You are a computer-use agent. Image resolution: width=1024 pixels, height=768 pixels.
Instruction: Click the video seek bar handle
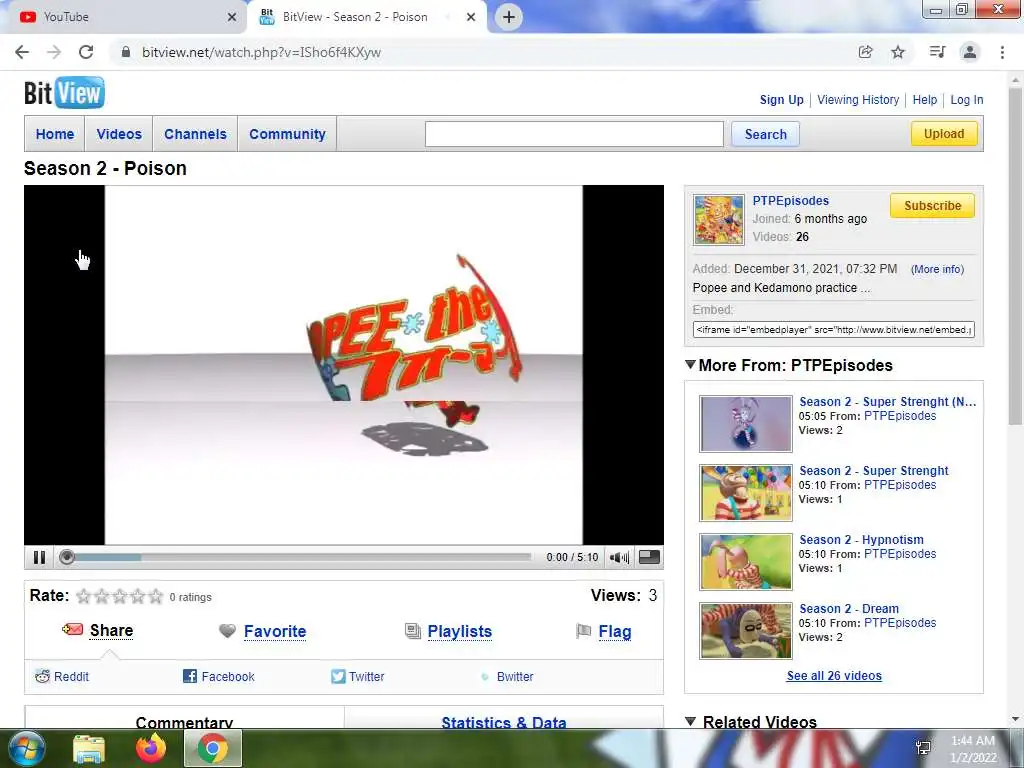[67, 557]
